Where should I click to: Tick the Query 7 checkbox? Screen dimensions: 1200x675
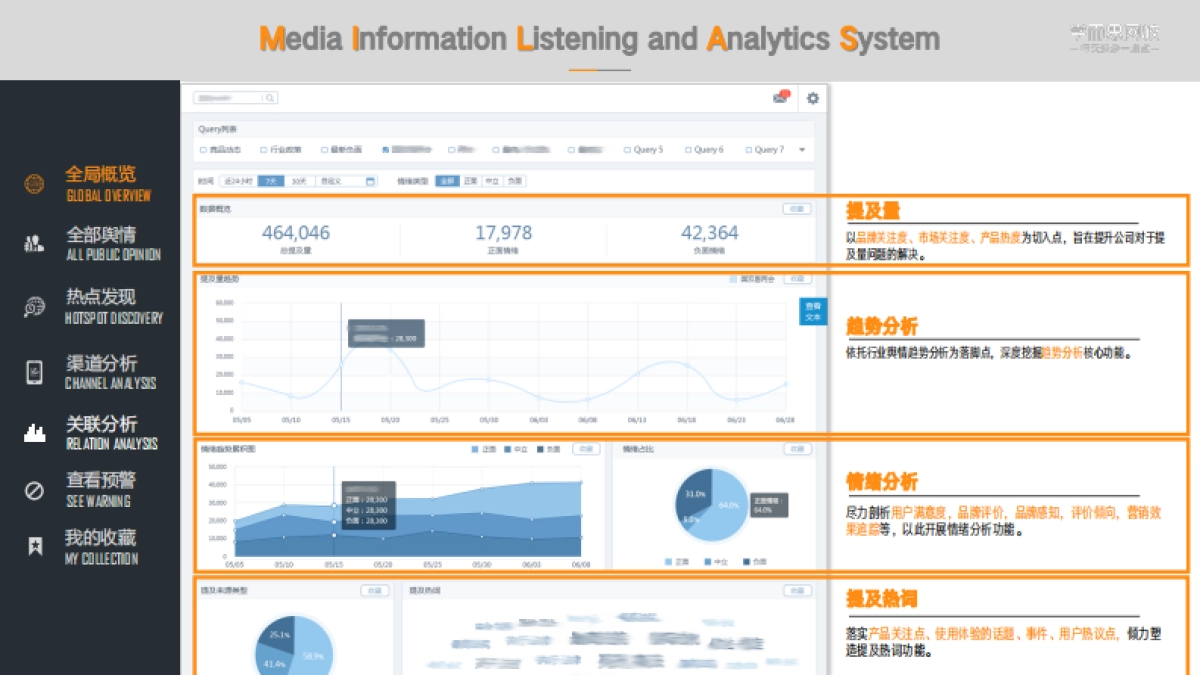click(x=748, y=150)
